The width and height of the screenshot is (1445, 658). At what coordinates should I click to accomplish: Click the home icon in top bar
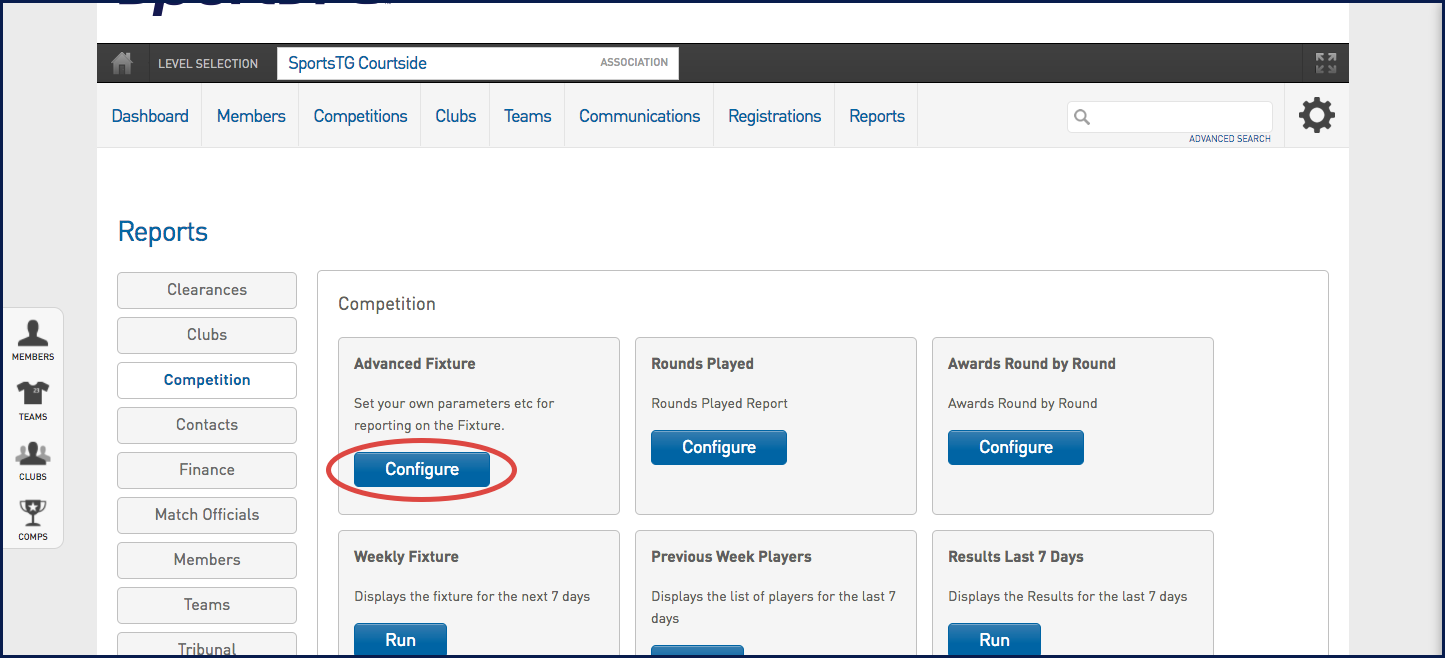(x=122, y=63)
